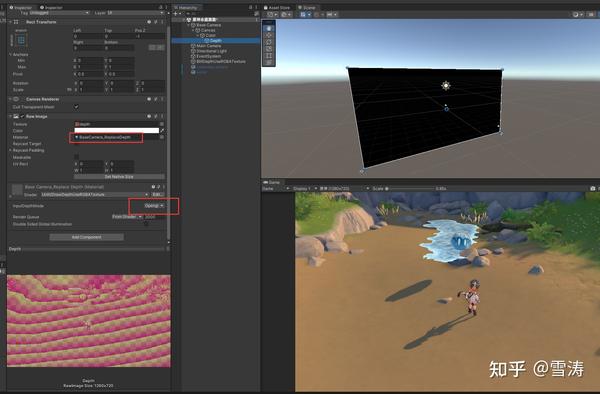Toggle Cull Transparent Mesh checkbox
600x394 pixels.
click(x=76, y=107)
